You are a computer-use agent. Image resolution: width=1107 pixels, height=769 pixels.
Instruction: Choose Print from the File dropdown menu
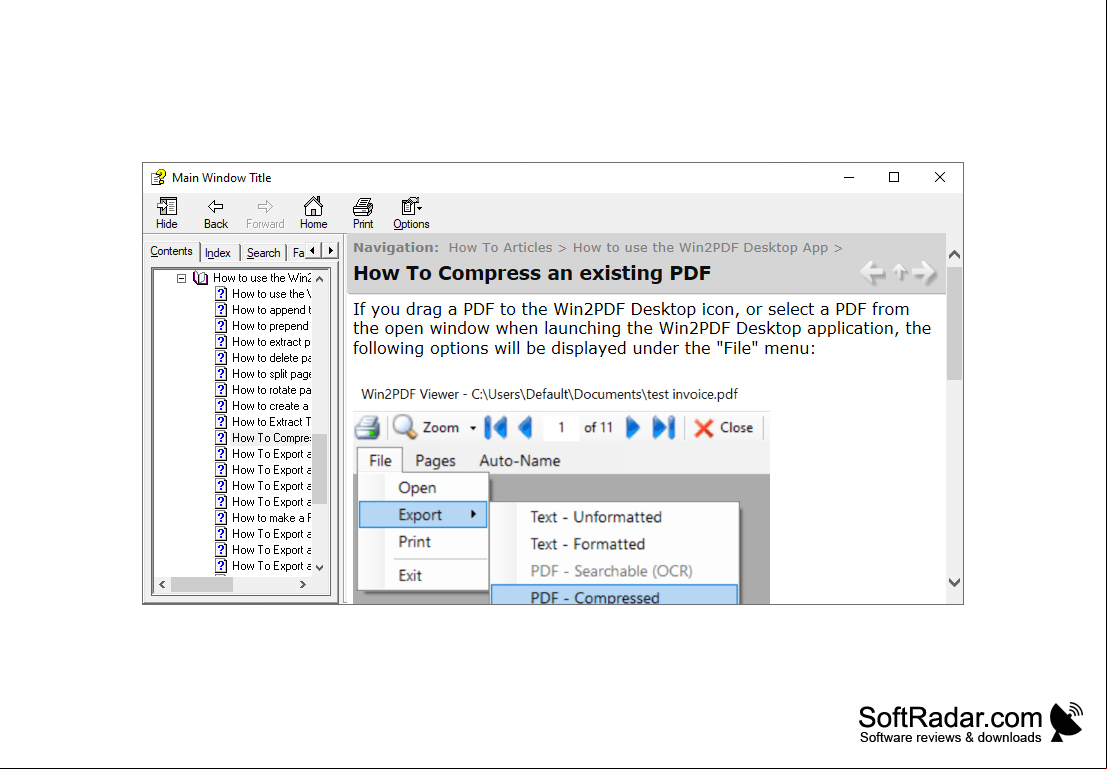423,542
